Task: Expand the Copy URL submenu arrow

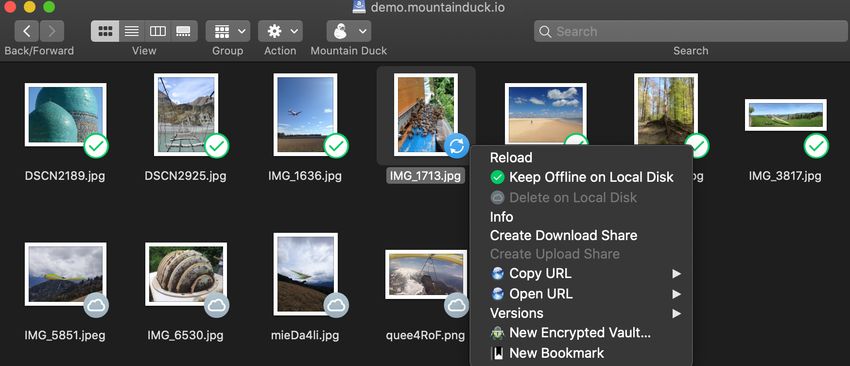Action: click(x=677, y=274)
